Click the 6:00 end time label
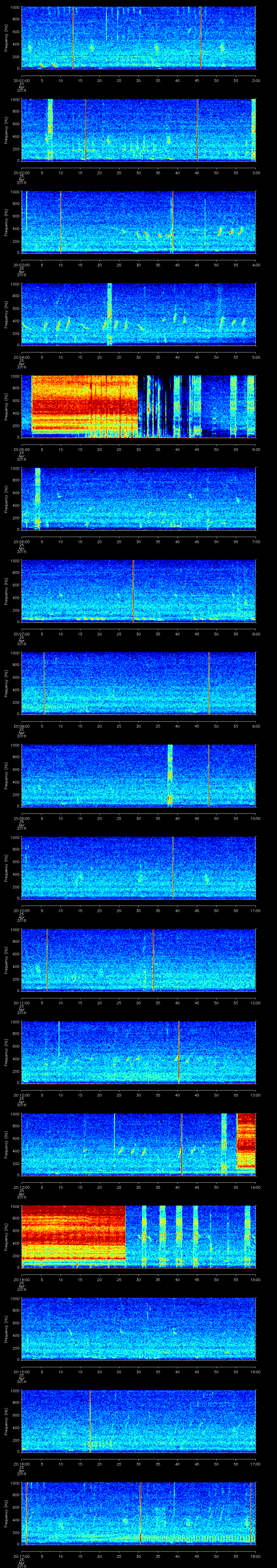Viewport: 277px width, 1568px height. [x=256, y=449]
